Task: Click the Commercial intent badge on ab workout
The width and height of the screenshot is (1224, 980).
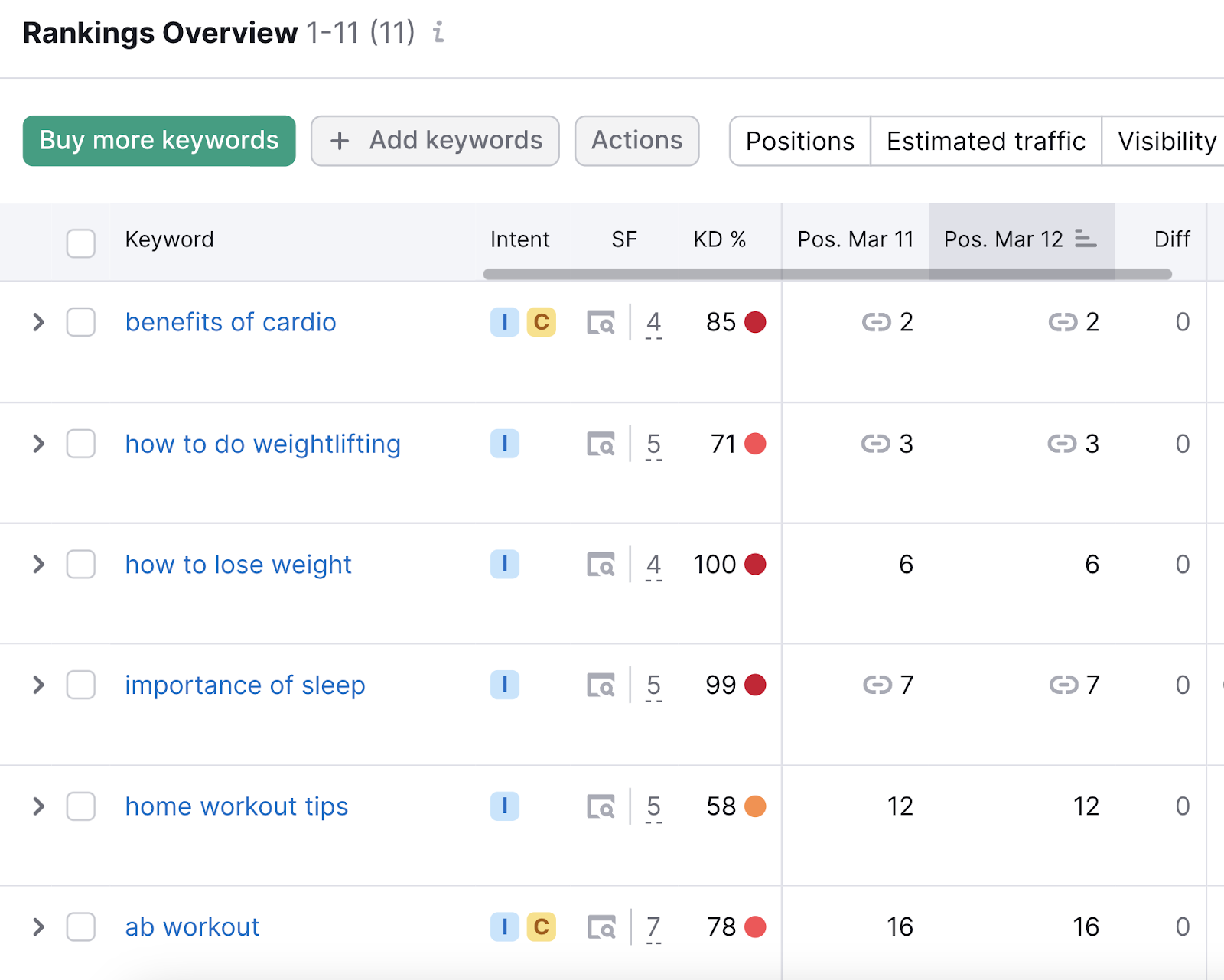Action: coord(542,926)
